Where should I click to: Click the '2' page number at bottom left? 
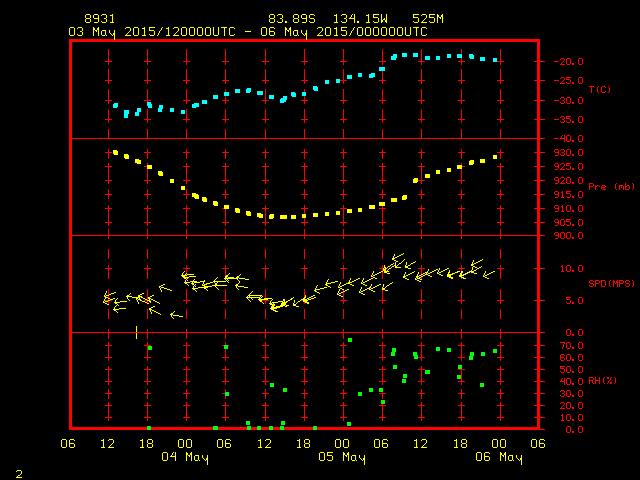click(x=19, y=474)
